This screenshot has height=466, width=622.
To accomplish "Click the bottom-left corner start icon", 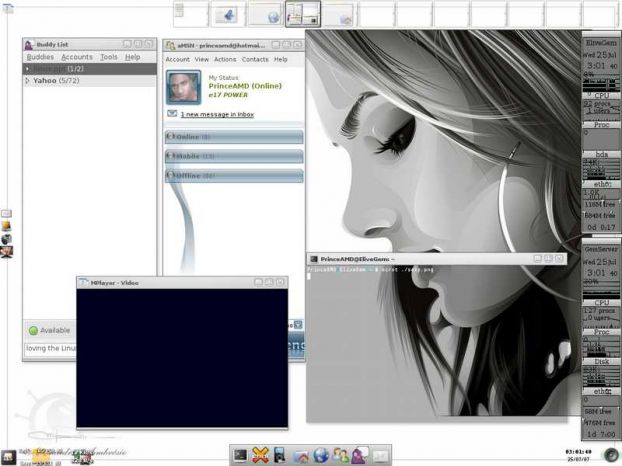I will pos(8,457).
